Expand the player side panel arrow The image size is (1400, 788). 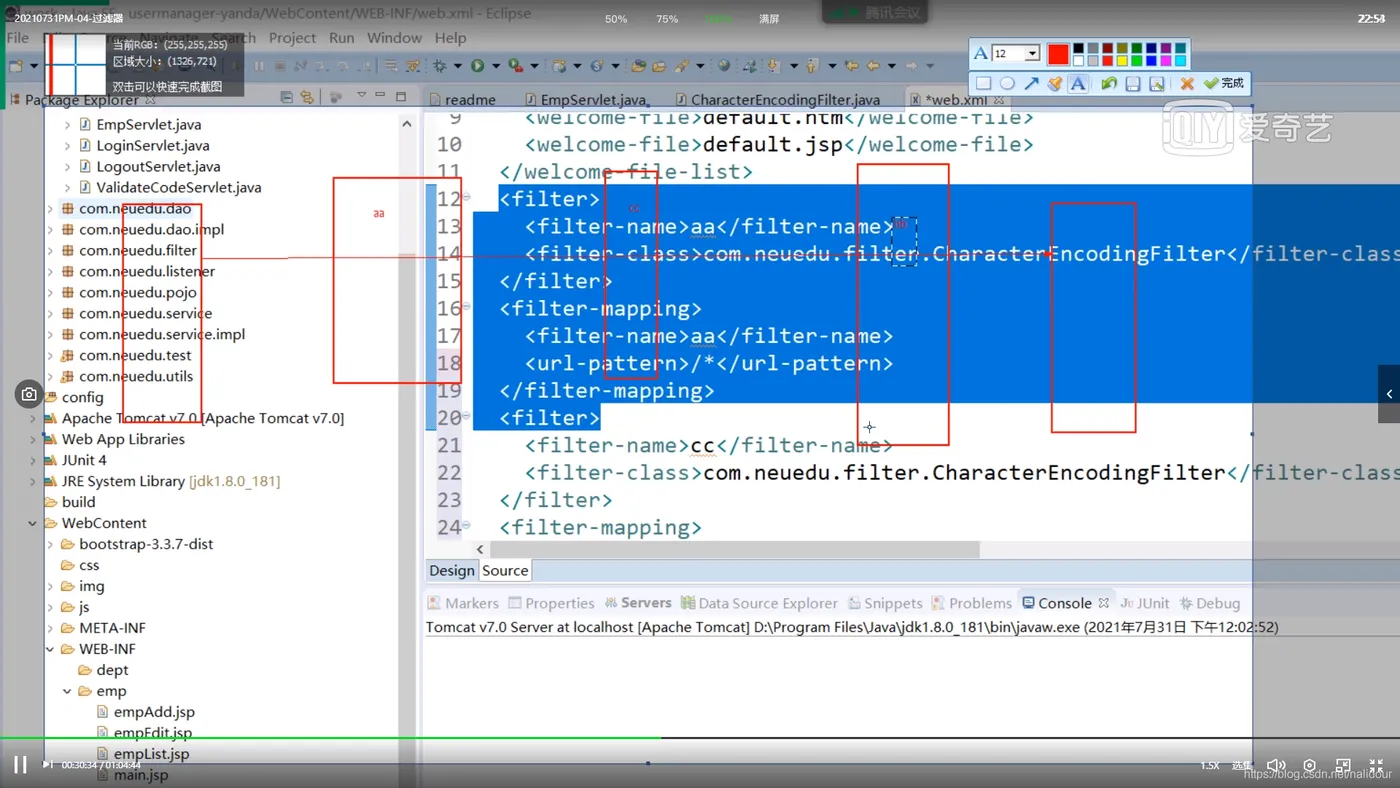click(1389, 394)
